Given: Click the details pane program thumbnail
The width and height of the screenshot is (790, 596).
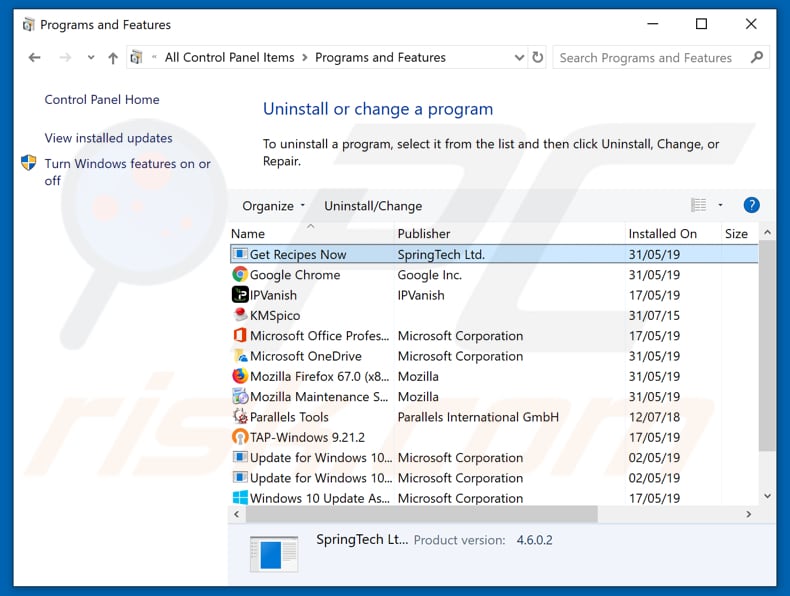Looking at the screenshot, I should [x=274, y=554].
